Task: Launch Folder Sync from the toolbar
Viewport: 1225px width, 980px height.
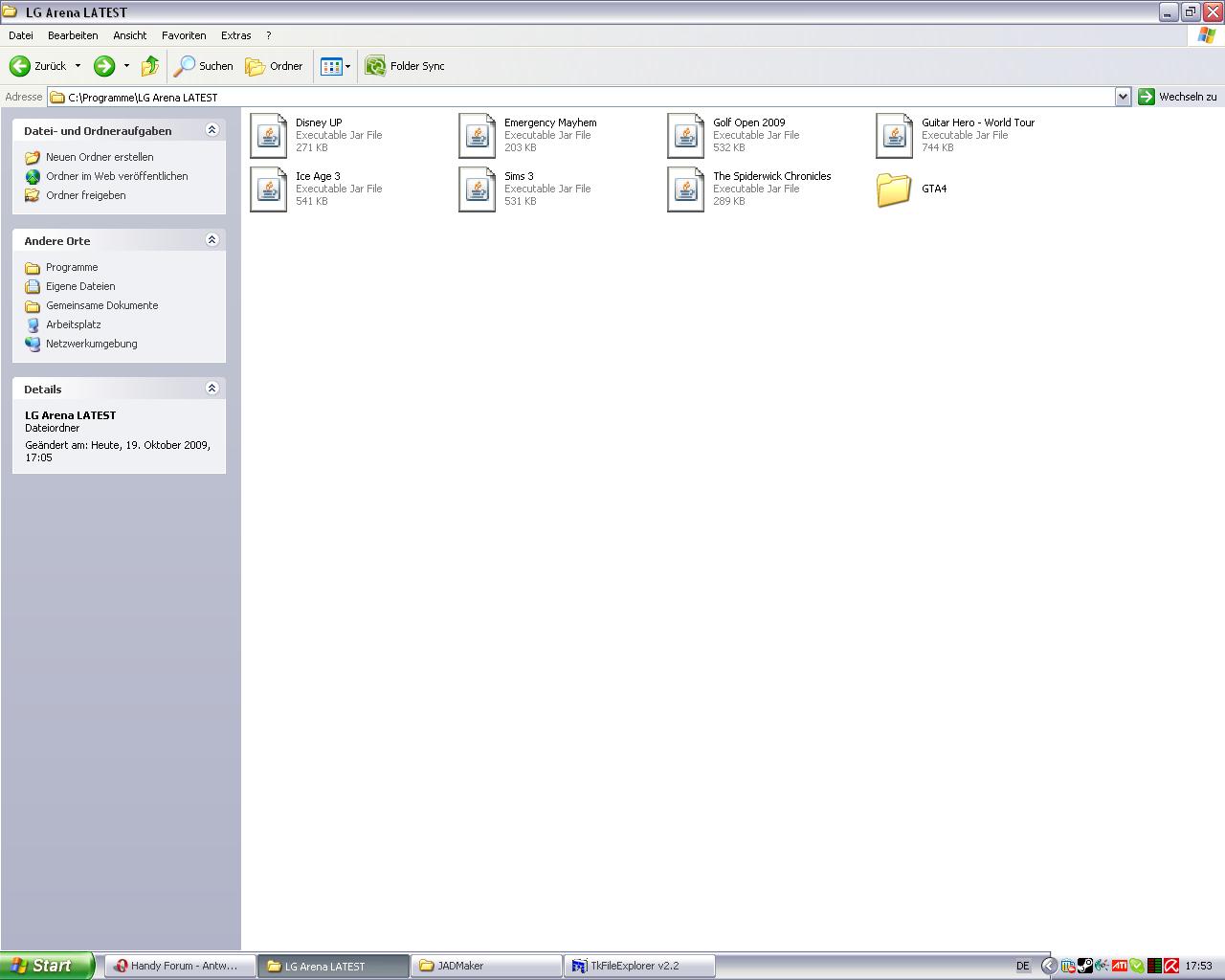Action: tap(406, 66)
